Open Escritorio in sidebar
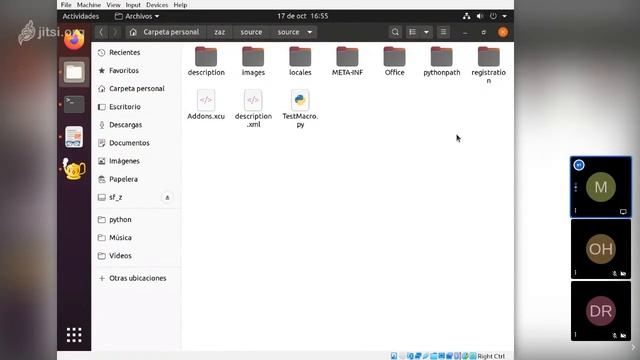Image resolution: width=640 pixels, height=360 pixels. 136,107
